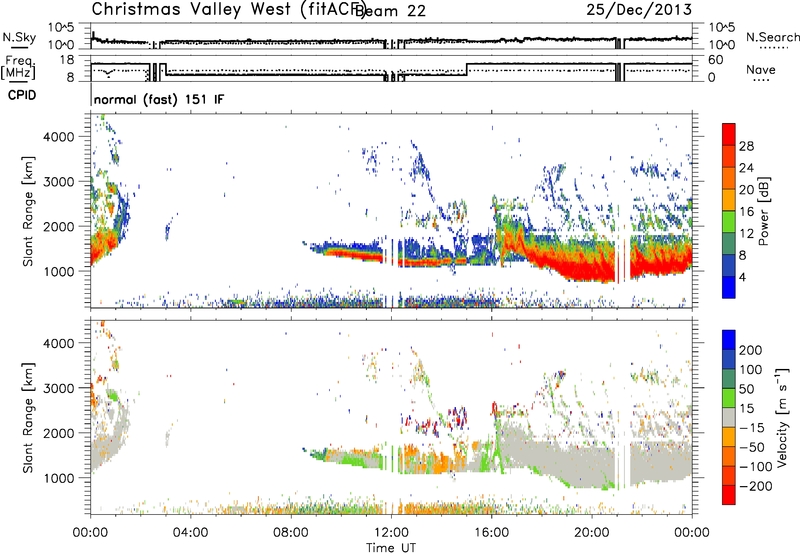
Task: Click the "04:00" time axis label
Action: pyautogui.click(x=191, y=533)
